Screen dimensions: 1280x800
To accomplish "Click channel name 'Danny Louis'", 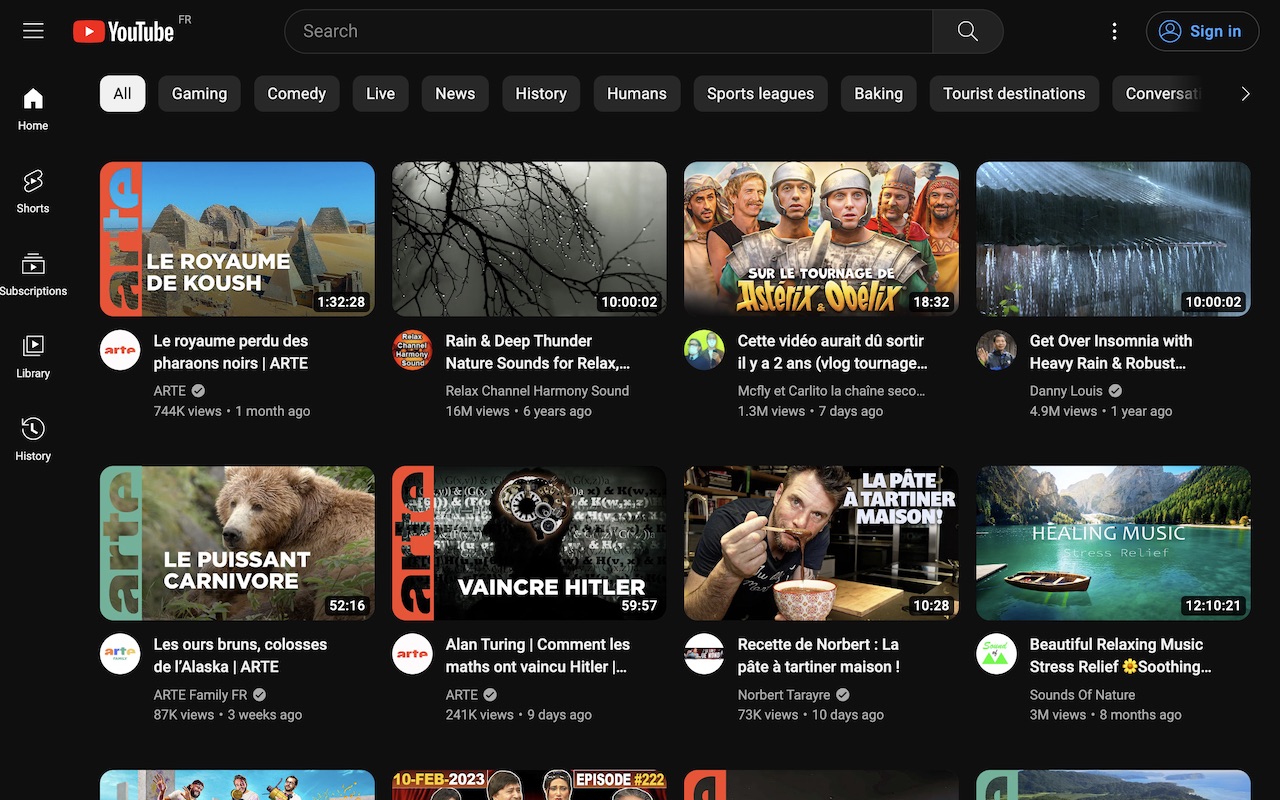I will [1066, 391].
